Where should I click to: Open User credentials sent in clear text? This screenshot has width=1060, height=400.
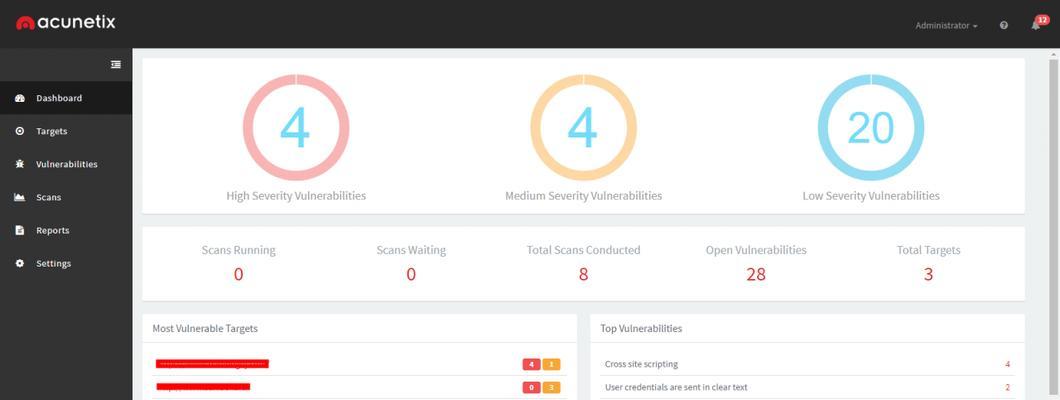[x=676, y=387]
